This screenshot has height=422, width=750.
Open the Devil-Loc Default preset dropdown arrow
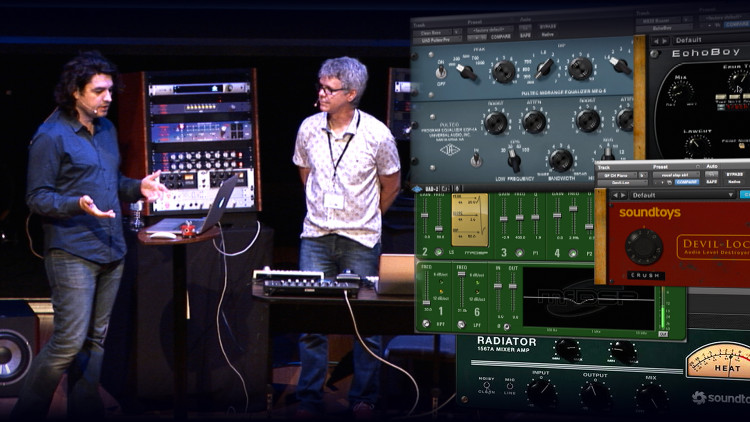click(x=730, y=195)
